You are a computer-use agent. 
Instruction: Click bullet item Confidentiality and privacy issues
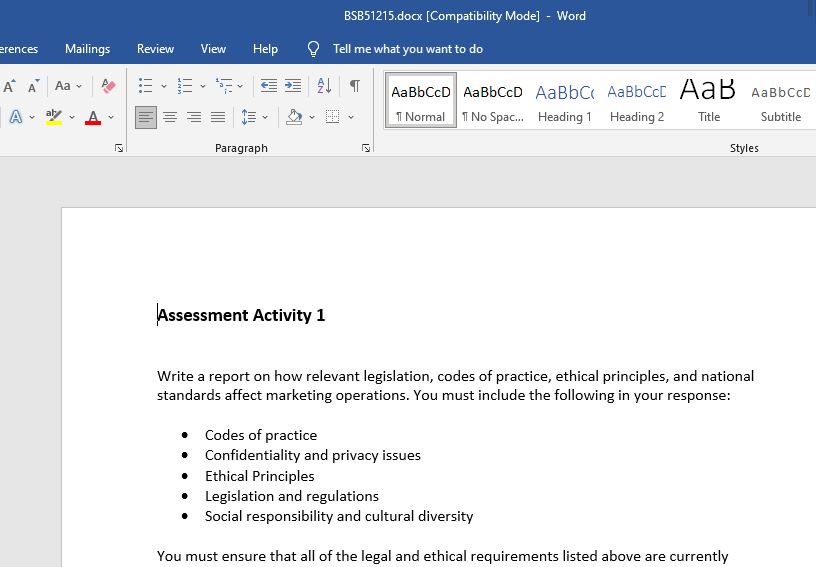313,455
